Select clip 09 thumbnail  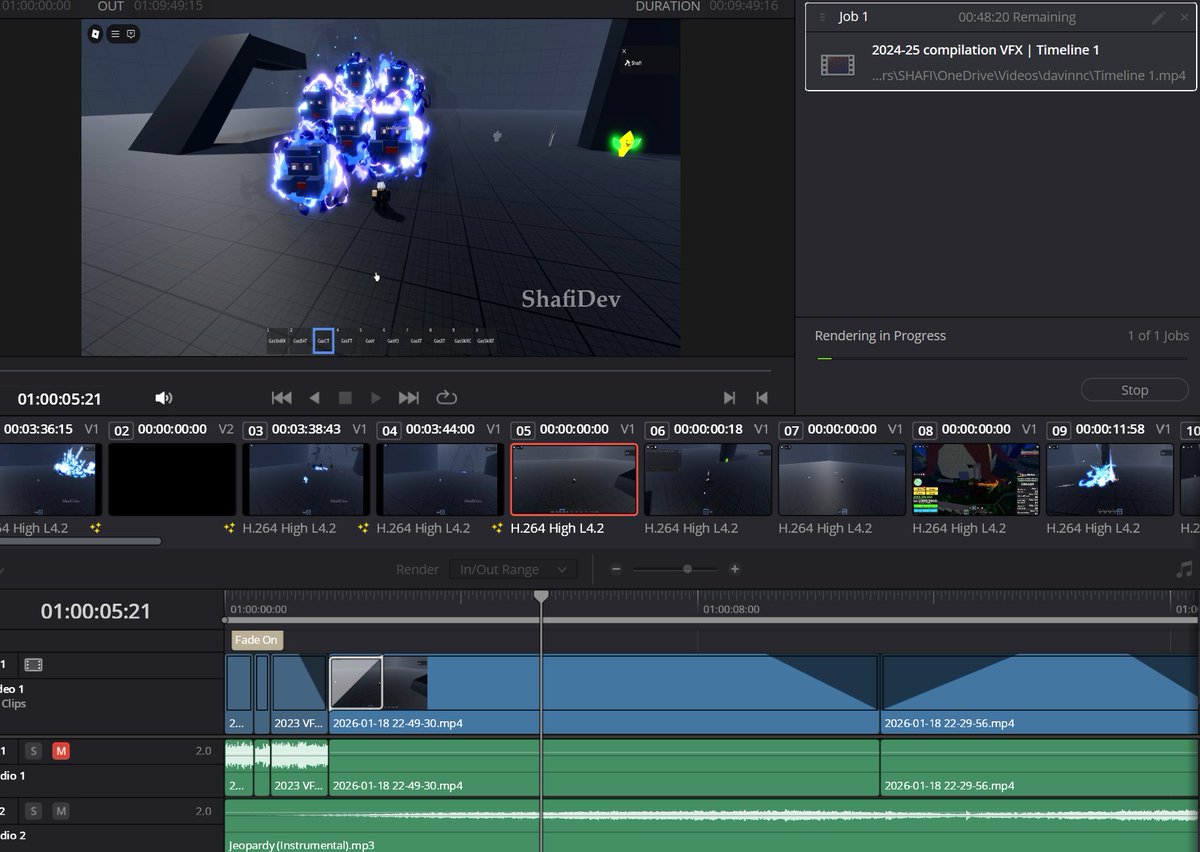1110,480
